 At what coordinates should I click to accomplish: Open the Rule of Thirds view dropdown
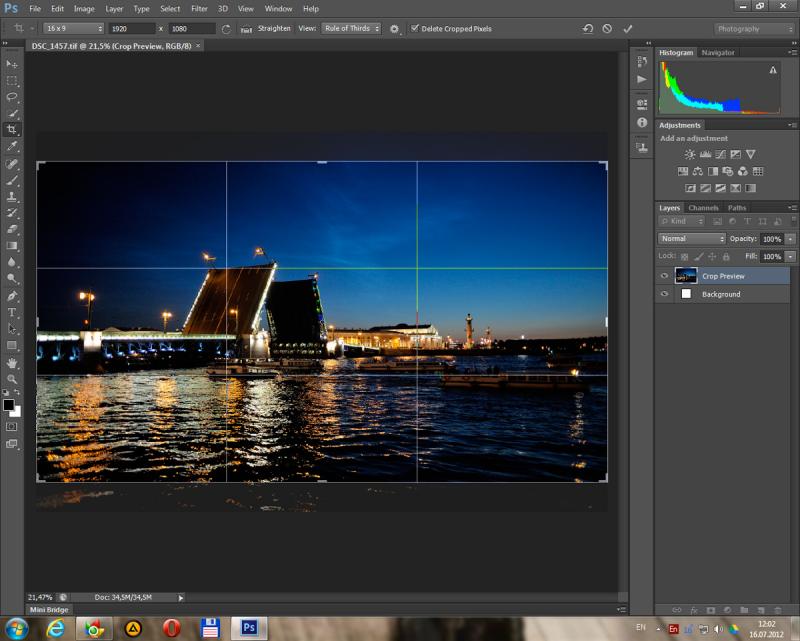(x=352, y=29)
